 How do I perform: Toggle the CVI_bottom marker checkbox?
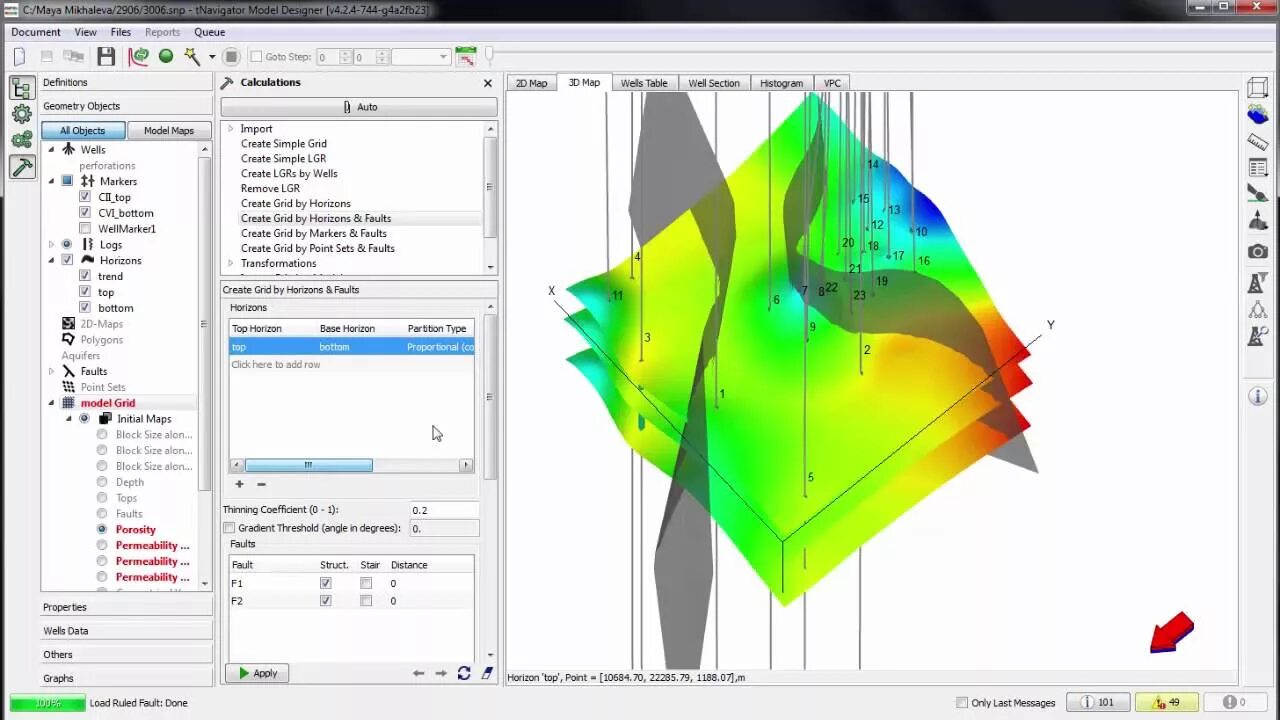click(x=85, y=213)
